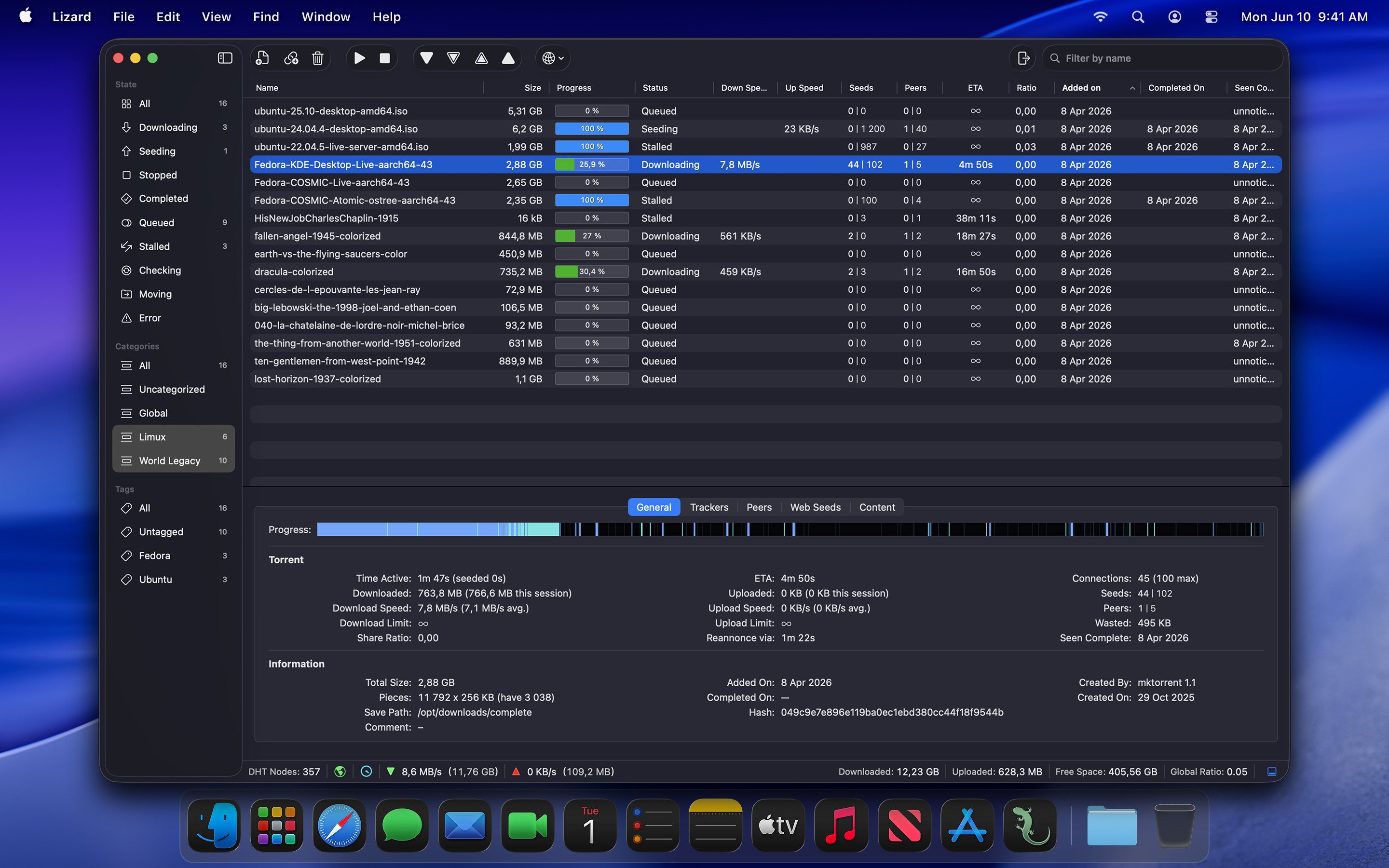This screenshot has width=1389, height=868.
Task: Click the trash delete torrent icon
Action: click(317, 58)
